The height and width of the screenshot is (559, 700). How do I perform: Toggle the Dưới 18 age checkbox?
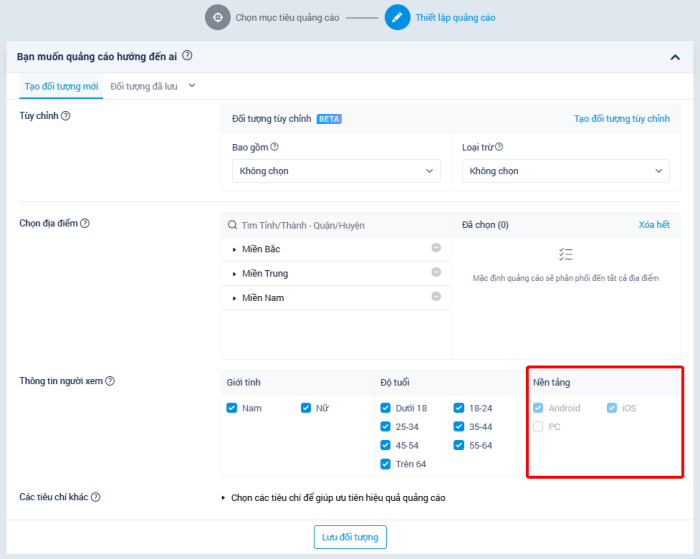pyautogui.click(x=386, y=408)
